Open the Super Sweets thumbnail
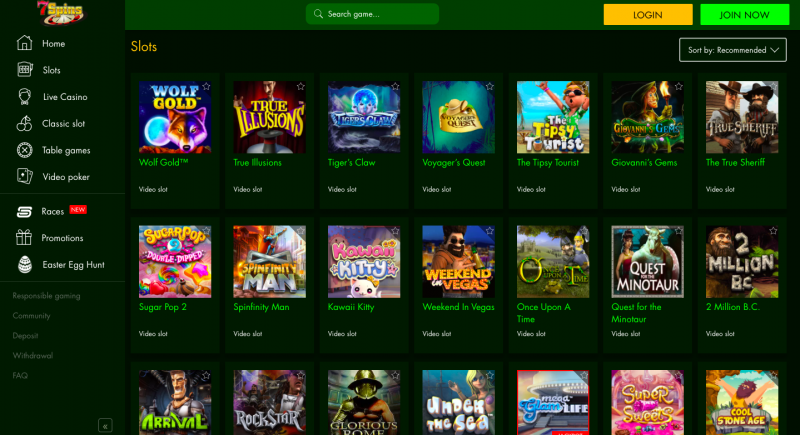This screenshot has width=800, height=435. click(x=647, y=402)
